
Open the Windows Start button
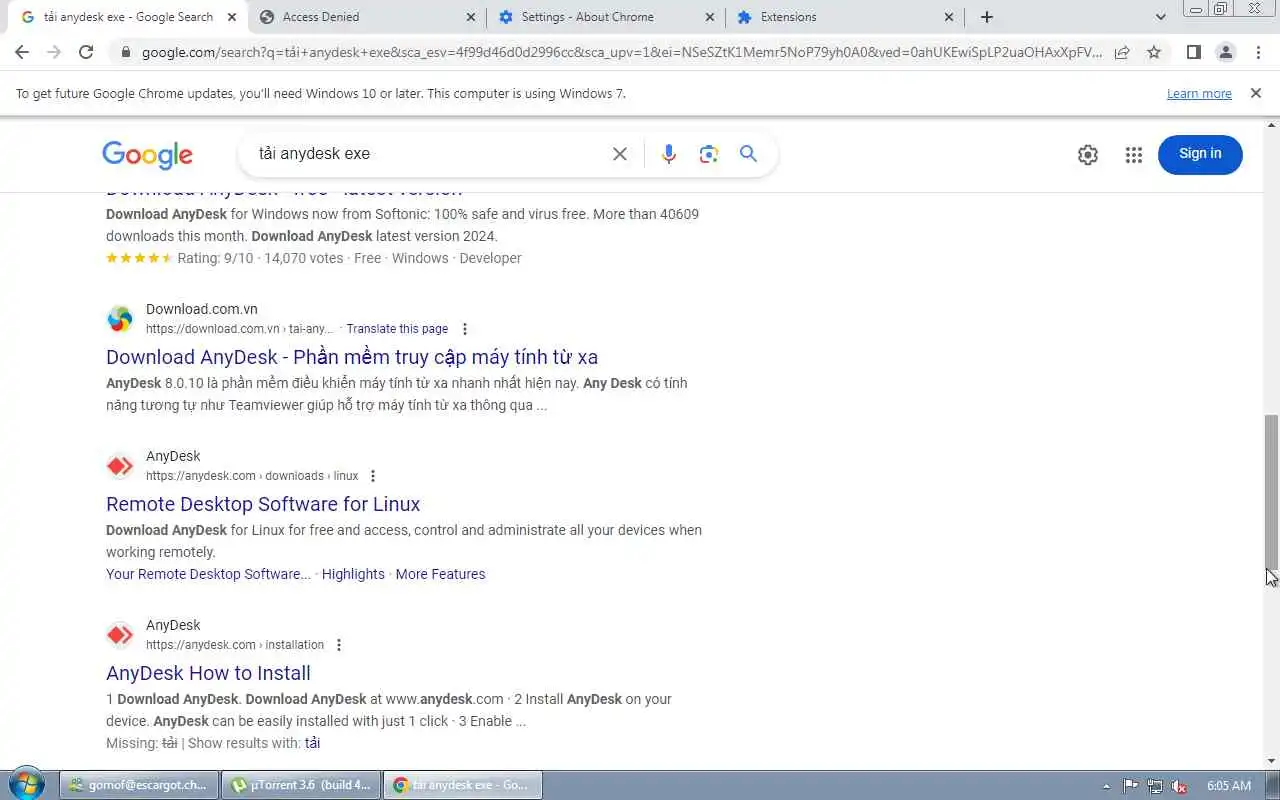(x=26, y=785)
